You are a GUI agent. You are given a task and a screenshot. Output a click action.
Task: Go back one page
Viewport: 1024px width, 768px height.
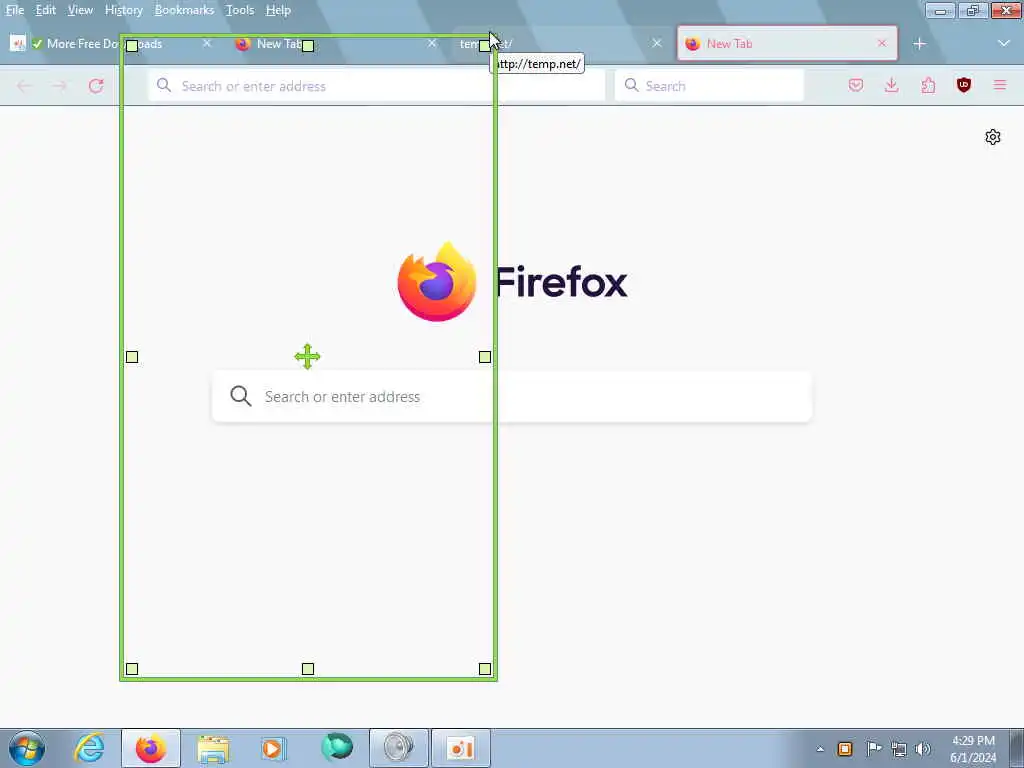pyautogui.click(x=24, y=86)
